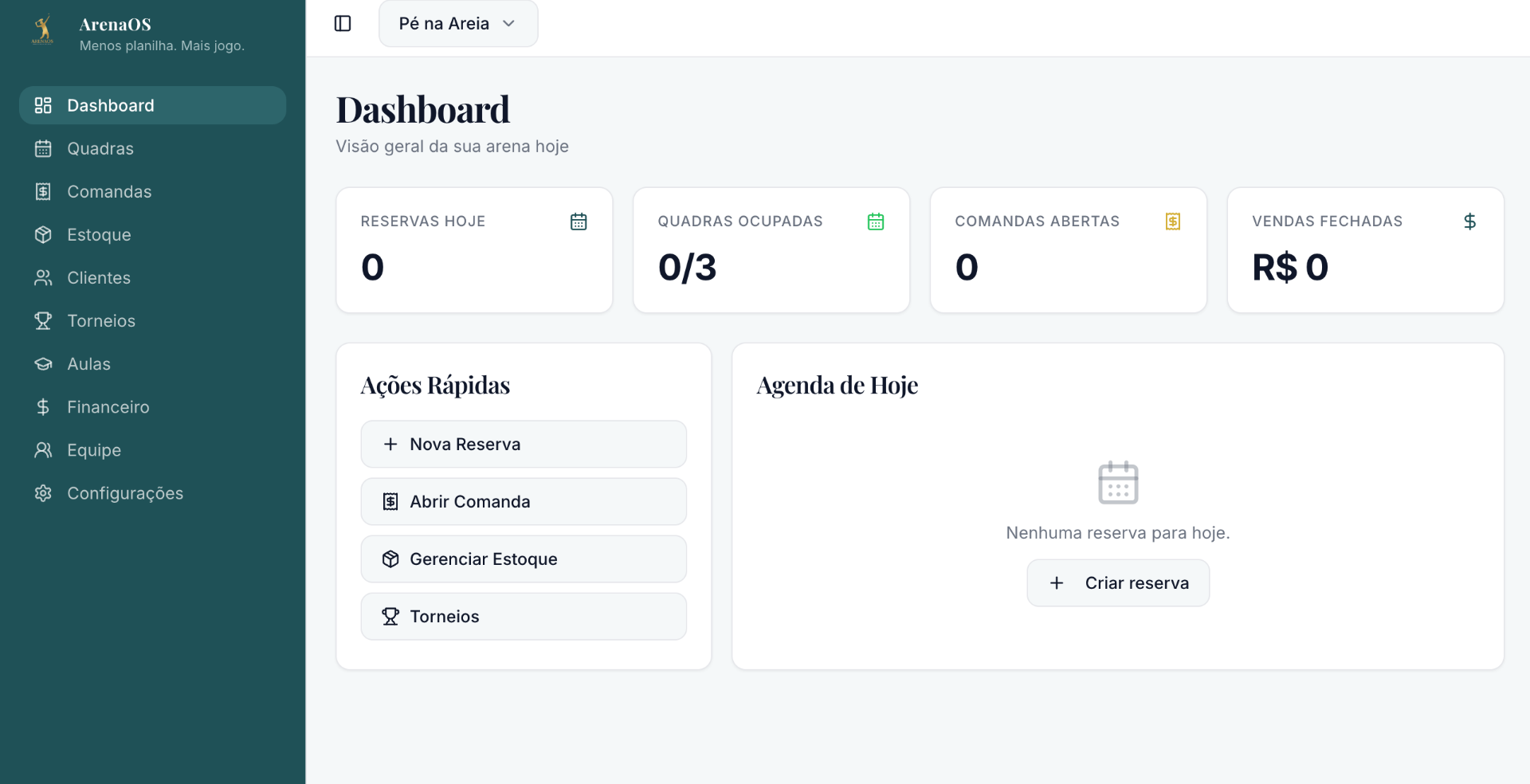Click the Gerenciar Estoque button
The height and width of the screenshot is (784, 1530).
point(524,559)
